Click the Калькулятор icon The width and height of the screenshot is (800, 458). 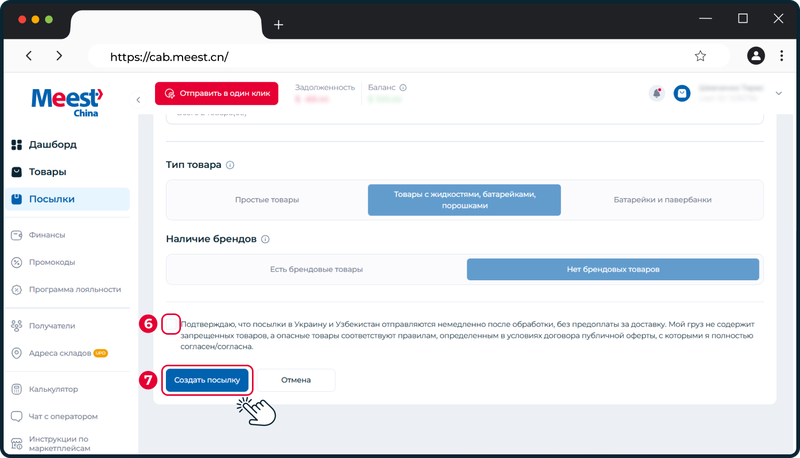16,389
